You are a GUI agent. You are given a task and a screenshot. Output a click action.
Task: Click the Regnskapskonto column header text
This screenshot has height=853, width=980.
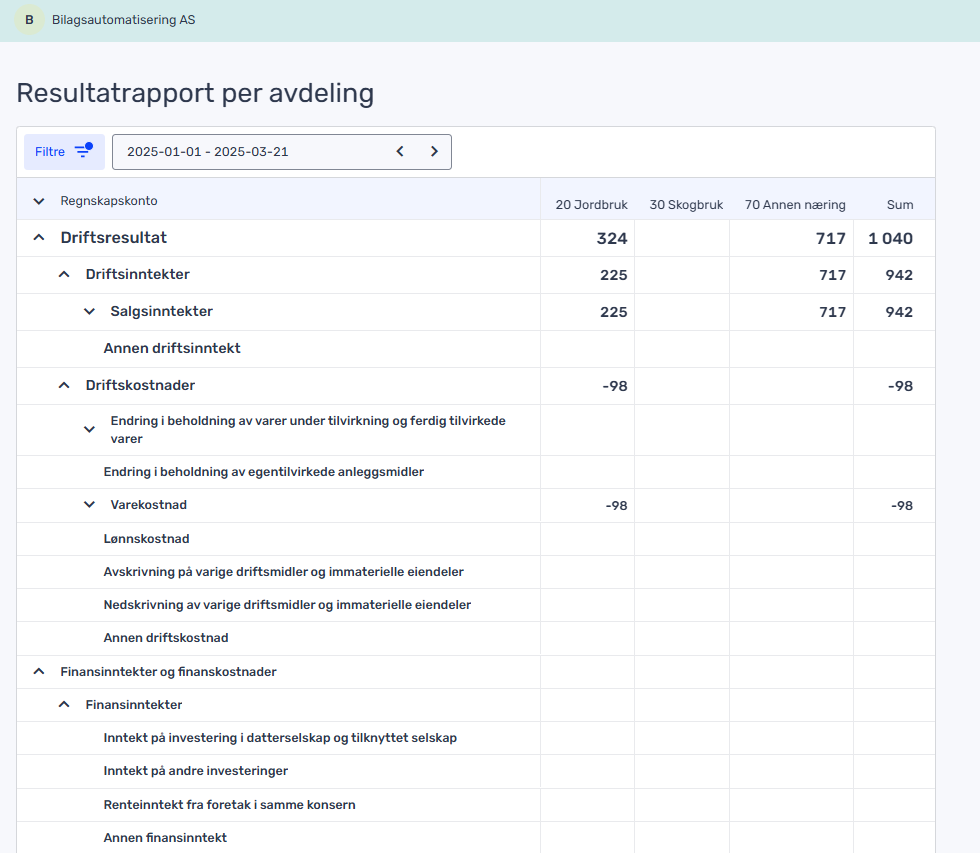click(109, 201)
